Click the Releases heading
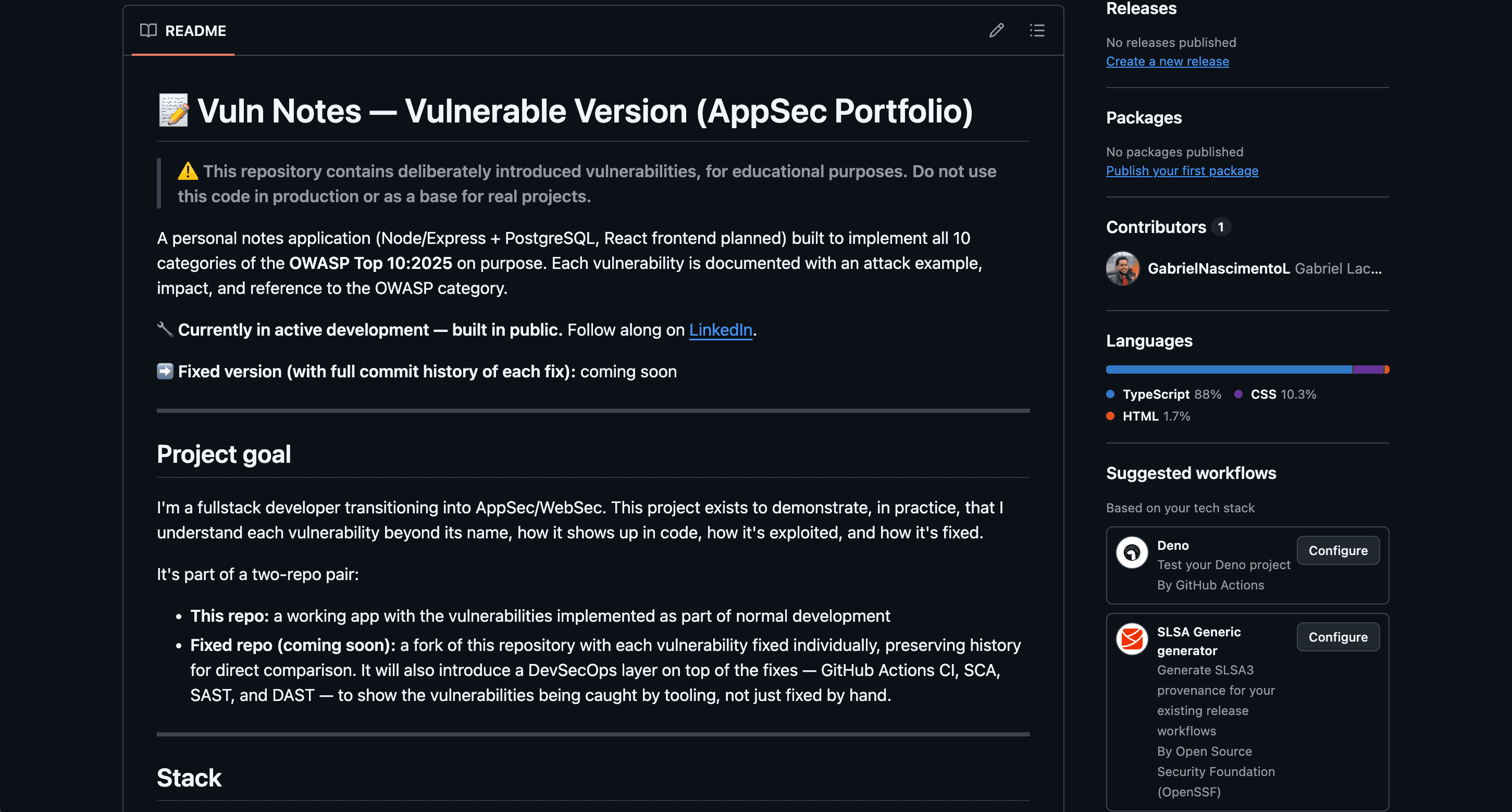Image resolution: width=1512 pixels, height=812 pixels. (x=1141, y=8)
